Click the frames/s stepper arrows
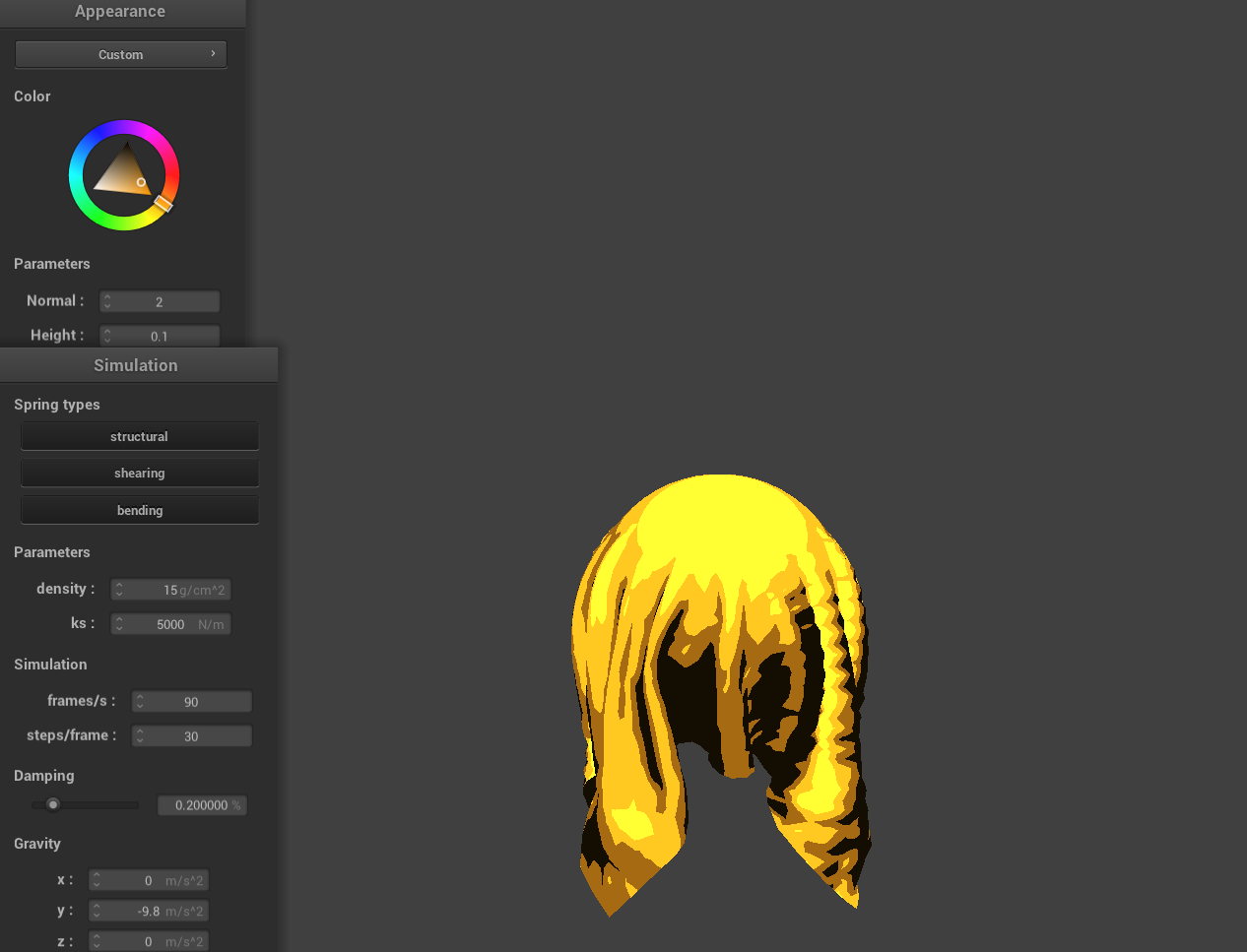This screenshot has width=1247, height=952. click(140, 702)
